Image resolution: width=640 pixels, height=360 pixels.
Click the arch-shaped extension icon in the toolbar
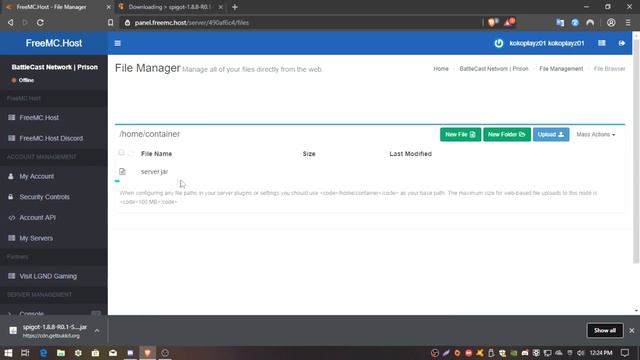(590, 22)
